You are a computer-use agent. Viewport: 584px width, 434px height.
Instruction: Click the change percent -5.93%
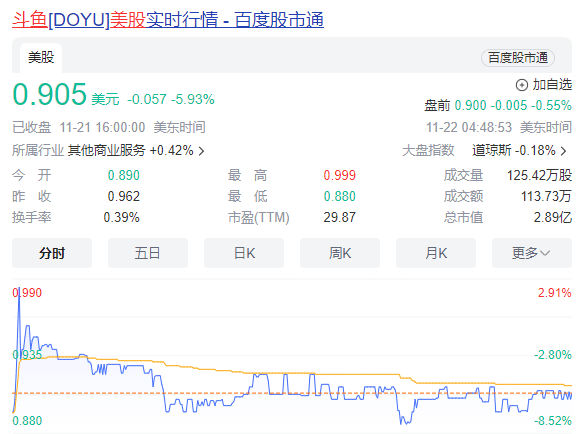[x=193, y=99]
